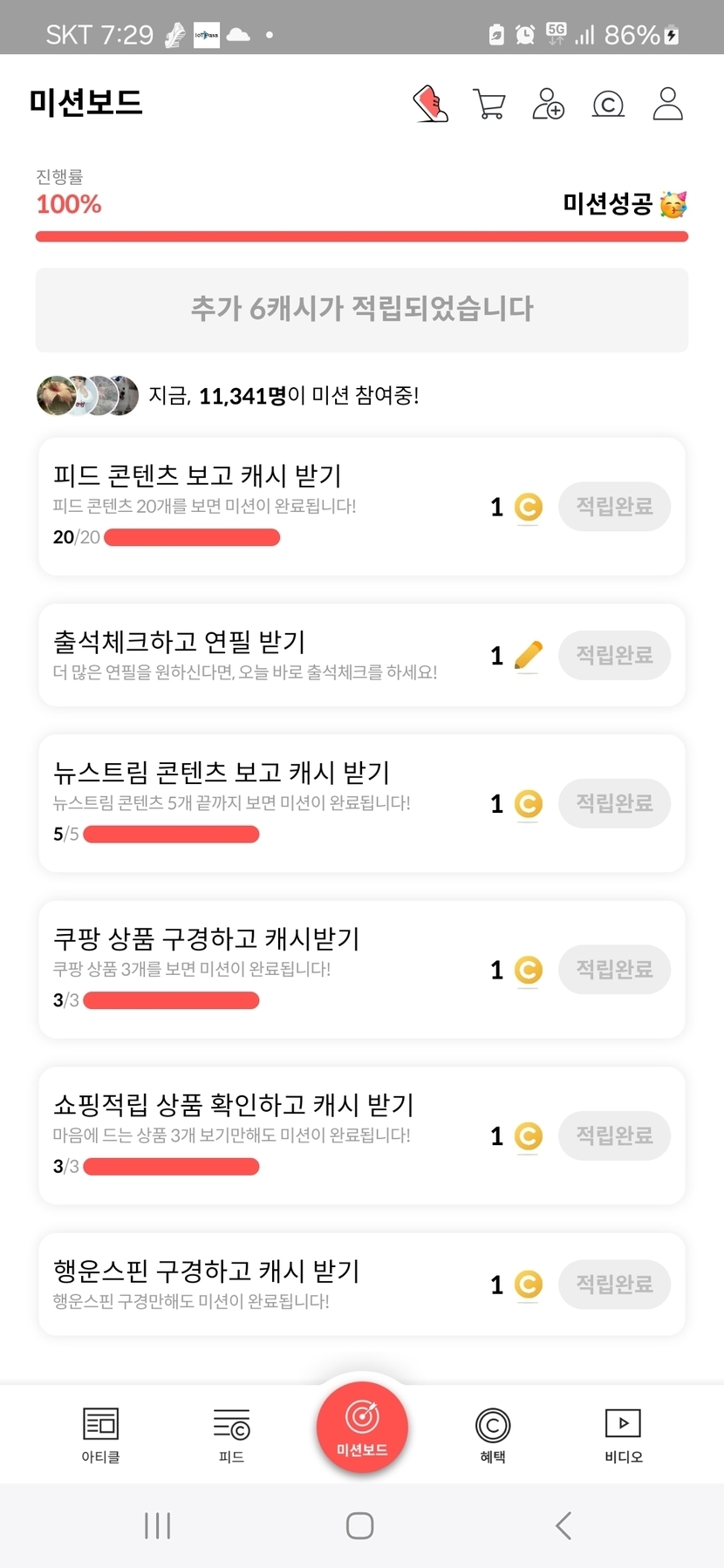This screenshot has height=1568, width=724.
Task: Tap 적립완료 button for 행운스핀 mission
Action: pos(614,1284)
